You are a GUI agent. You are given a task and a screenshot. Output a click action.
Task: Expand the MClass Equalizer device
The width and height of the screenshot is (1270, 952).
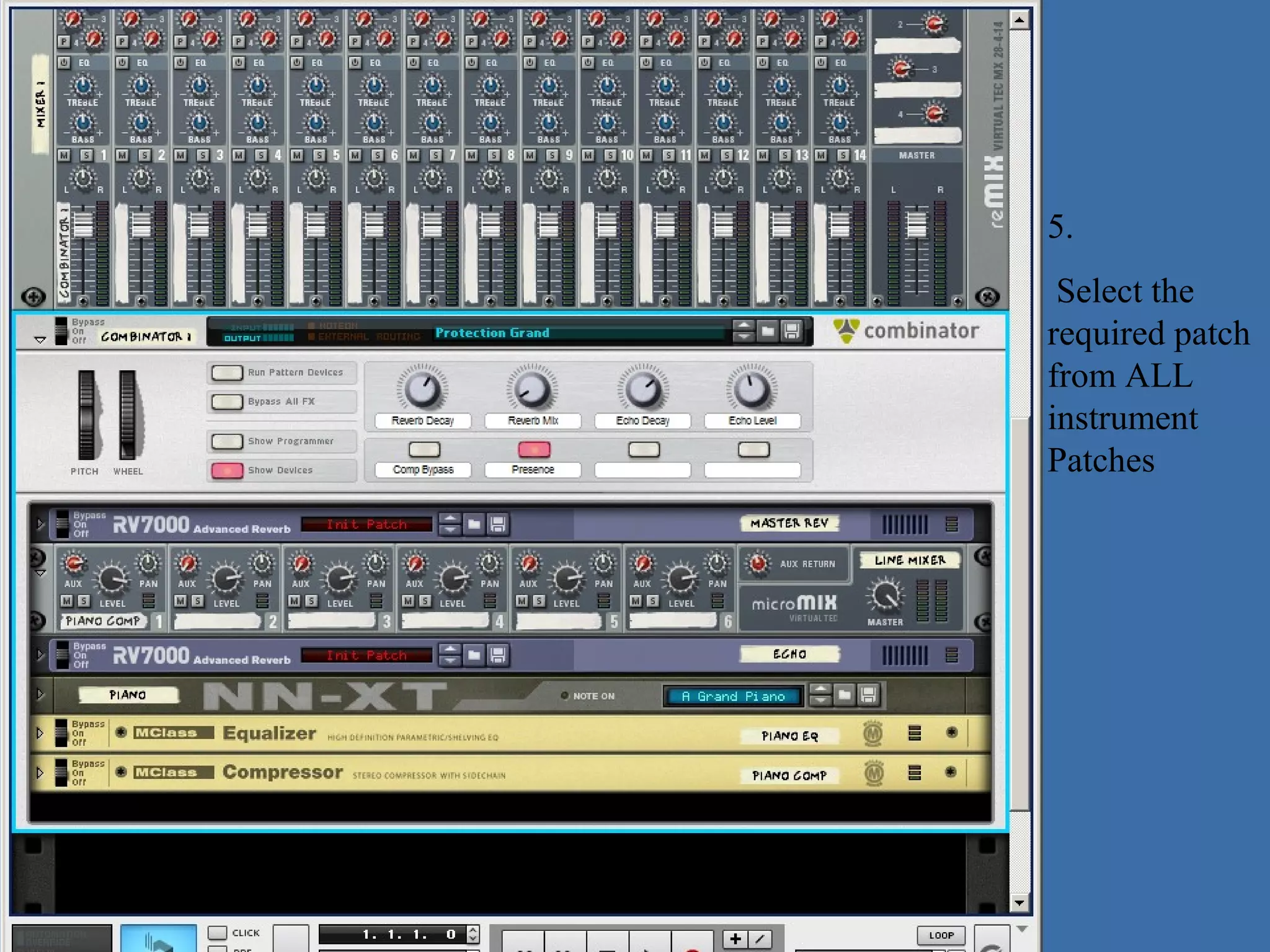click(x=40, y=733)
